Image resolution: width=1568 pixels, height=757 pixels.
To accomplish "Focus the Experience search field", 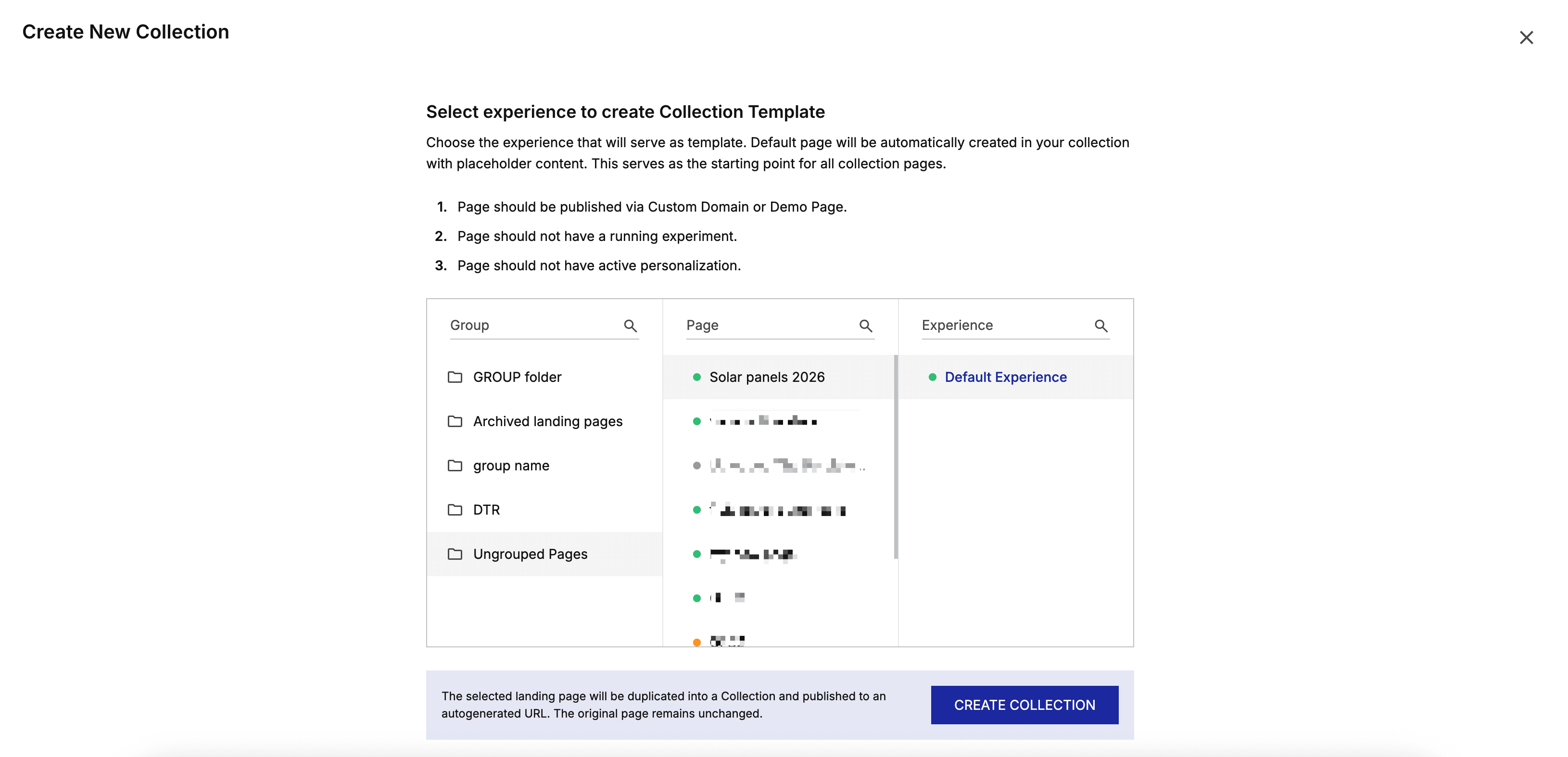I will click(x=1004, y=326).
